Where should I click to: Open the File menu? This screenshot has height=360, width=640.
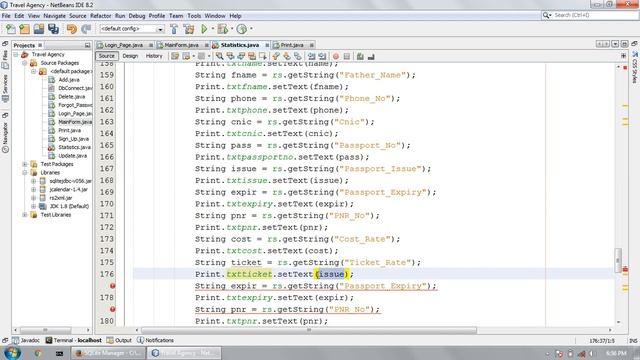pos(6,16)
